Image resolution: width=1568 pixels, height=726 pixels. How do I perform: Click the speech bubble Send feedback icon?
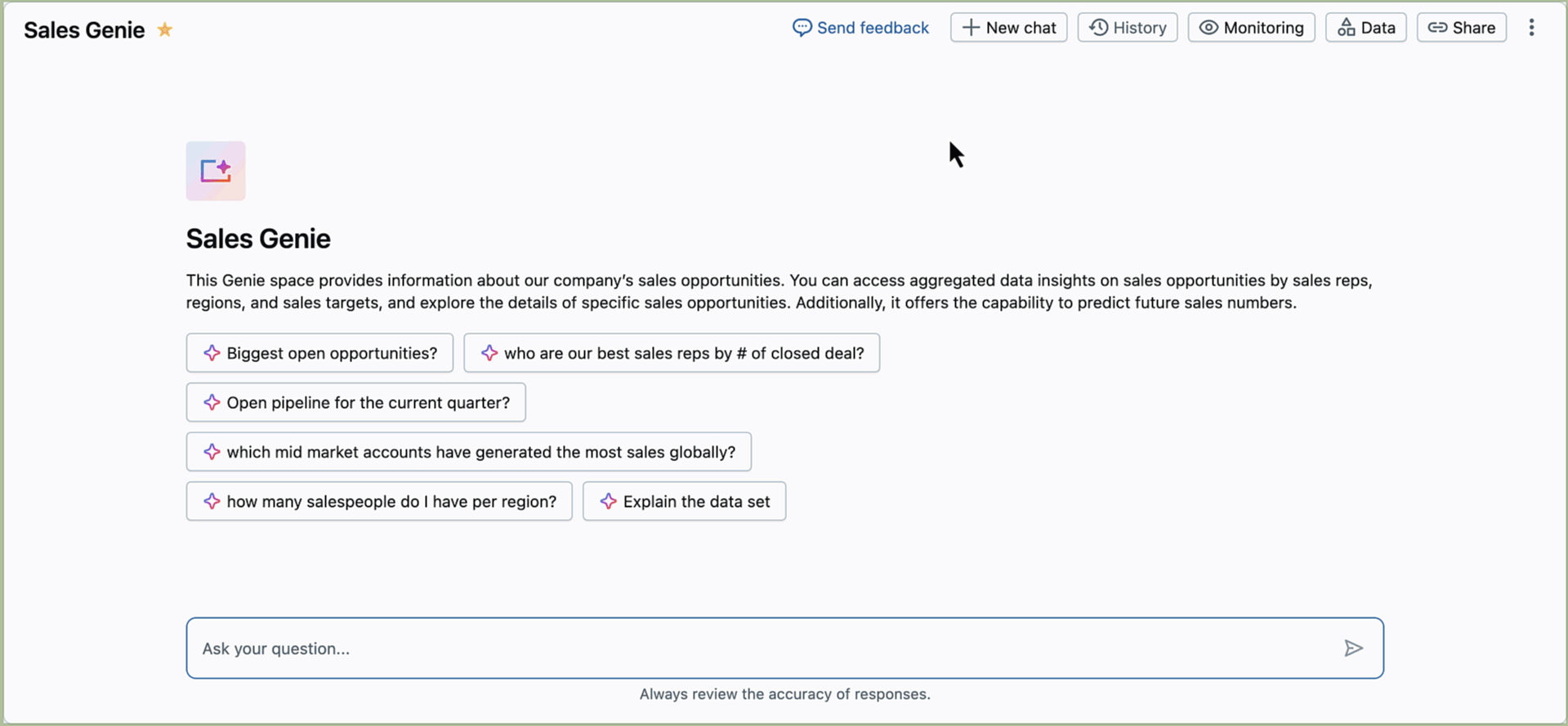tap(802, 28)
